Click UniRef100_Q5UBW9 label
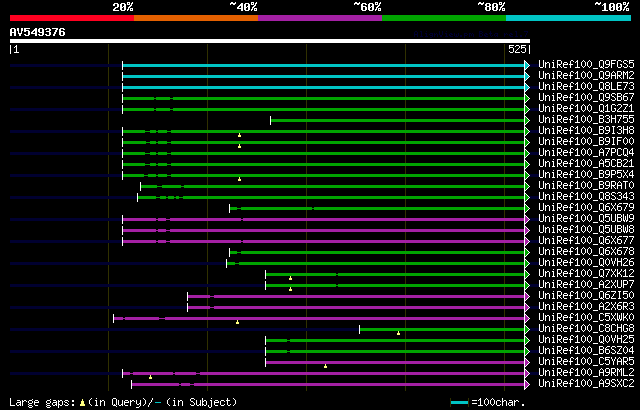640x410 pixels. (x=586, y=219)
